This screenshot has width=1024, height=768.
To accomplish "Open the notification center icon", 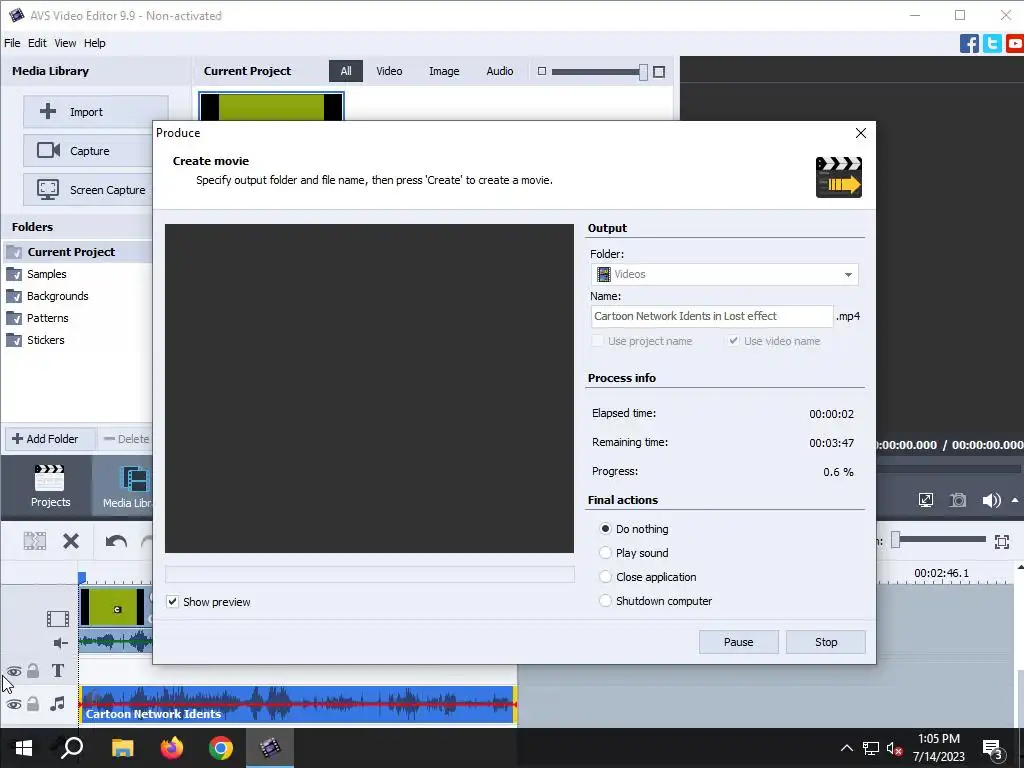I will 992,748.
